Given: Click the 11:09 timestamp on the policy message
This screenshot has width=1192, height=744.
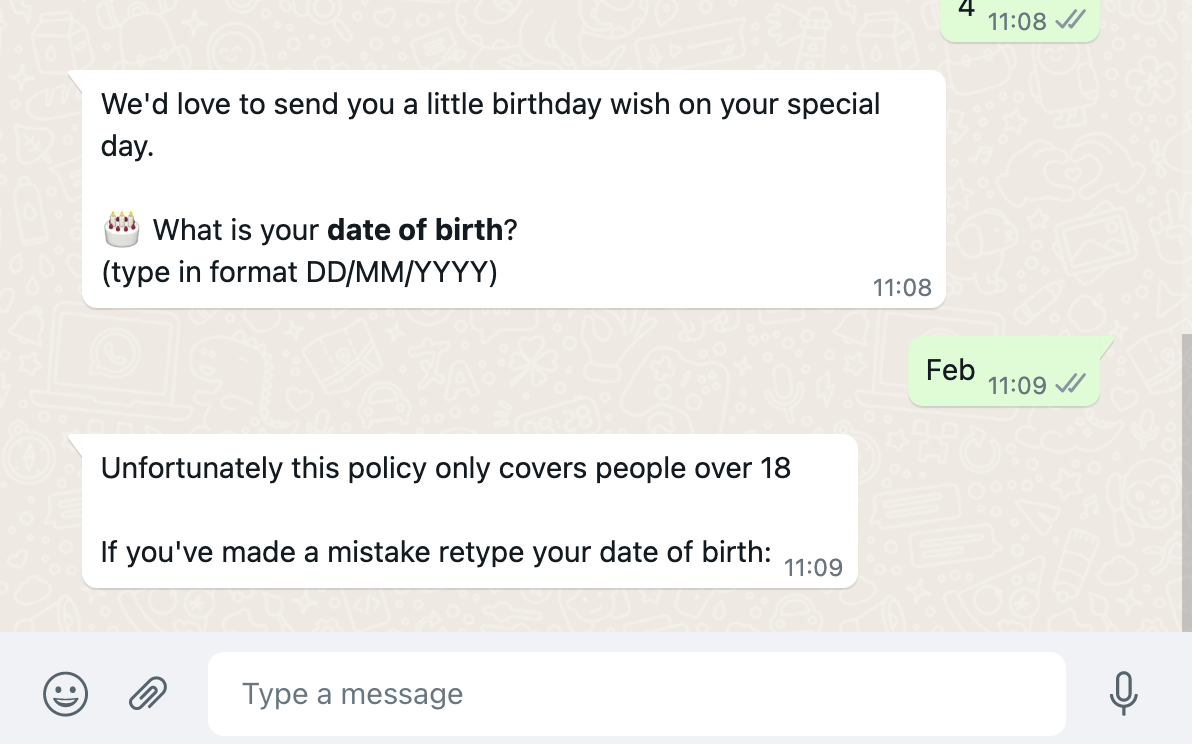Looking at the screenshot, I should (813, 568).
